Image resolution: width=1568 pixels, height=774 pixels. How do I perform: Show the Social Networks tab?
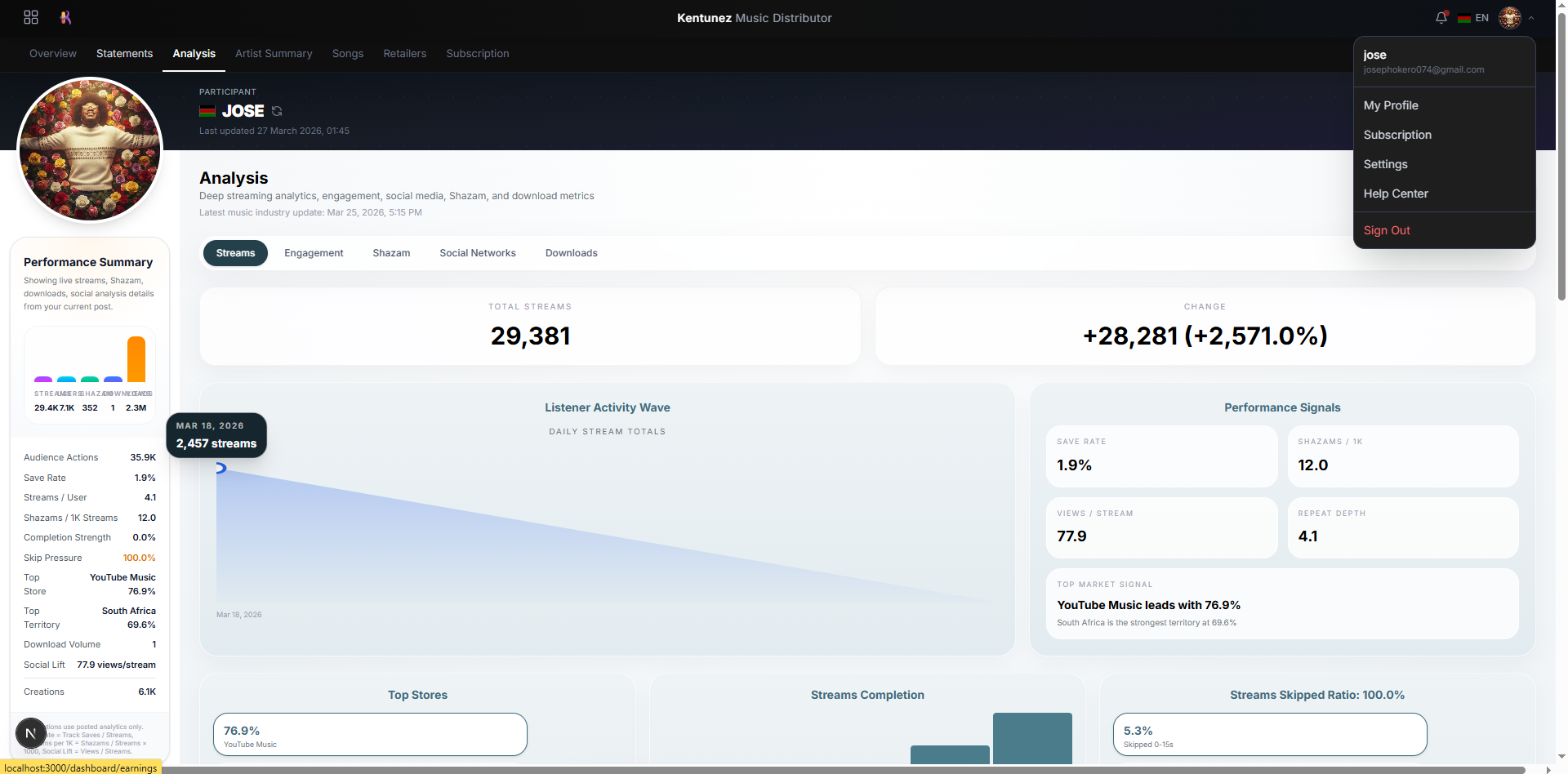coord(478,253)
